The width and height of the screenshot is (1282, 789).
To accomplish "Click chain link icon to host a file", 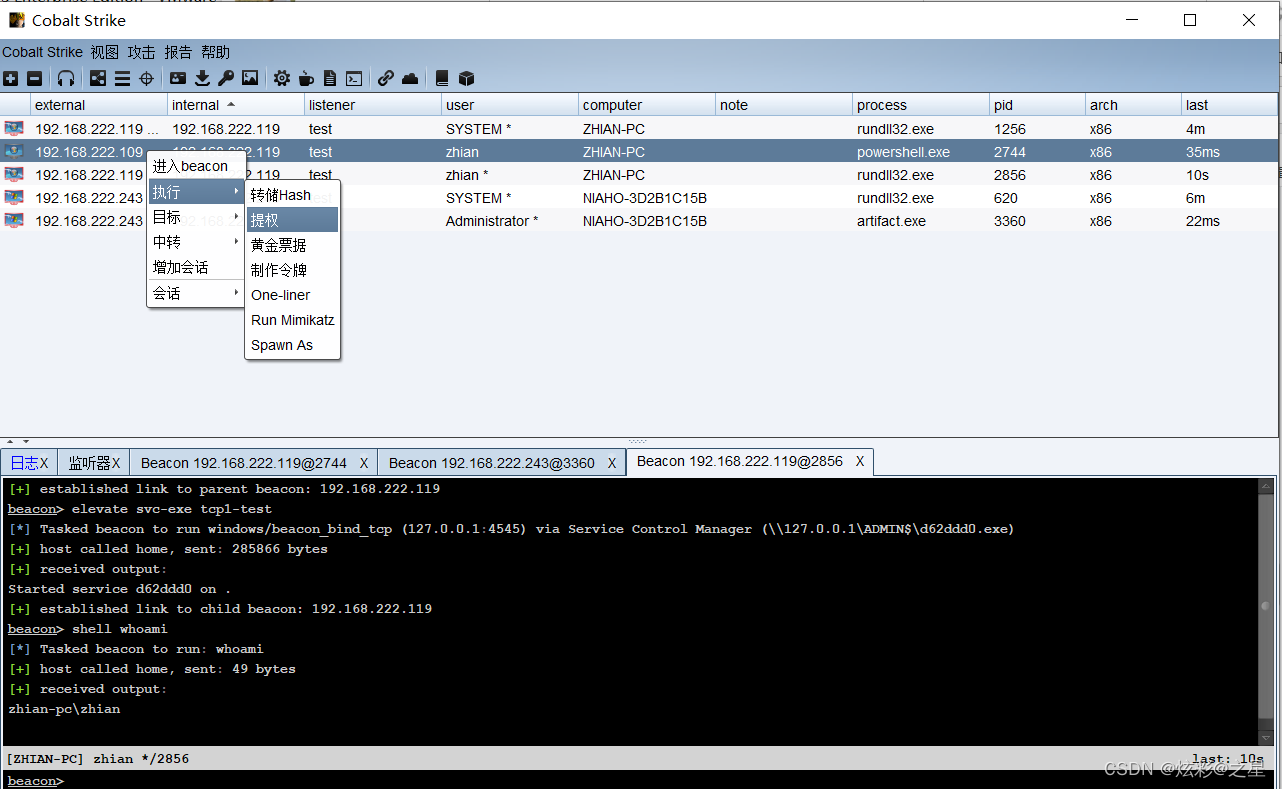I will pyautogui.click(x=386, y=78).
